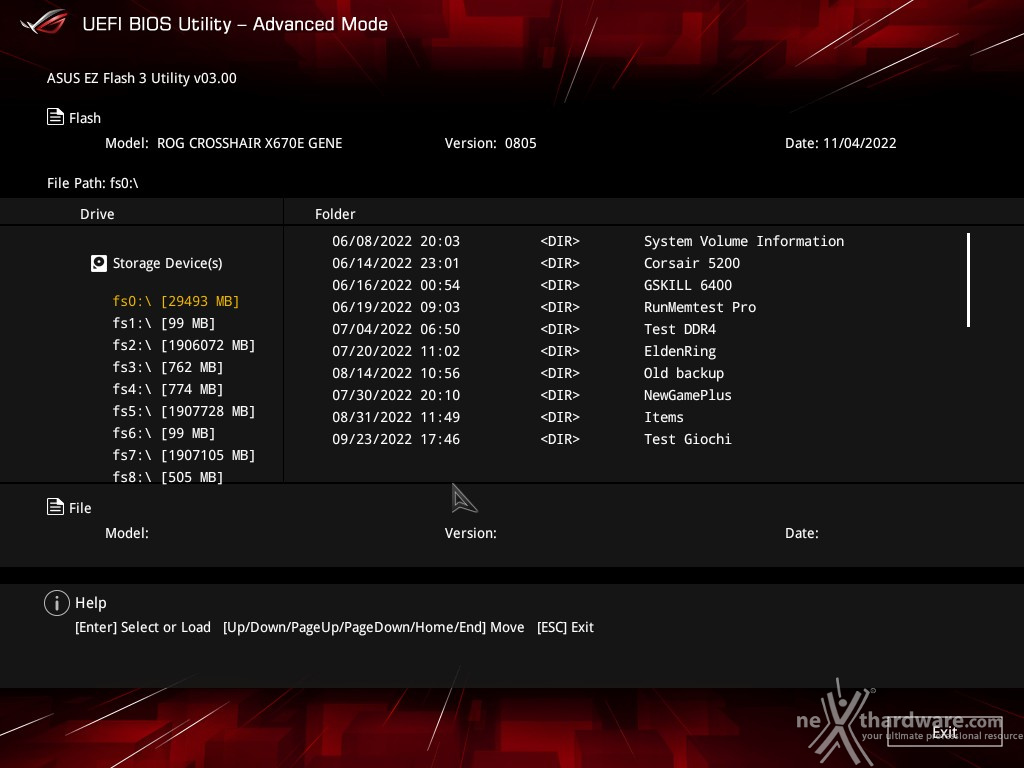The width and height of the screenshot is (1024, 768).
Task: Click the ROG logo icon
Action: point(43,22)
